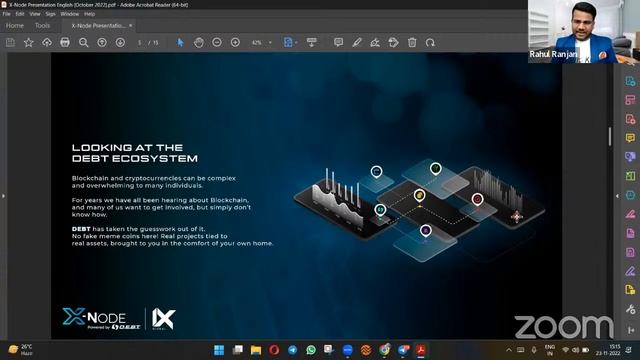Open the Windows Start menu

(x=219, y=350)
